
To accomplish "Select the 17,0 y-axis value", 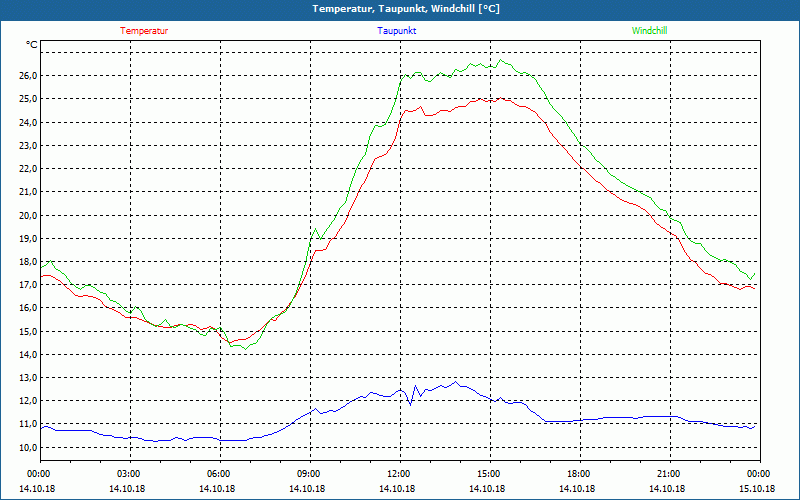I will (28, 285).
